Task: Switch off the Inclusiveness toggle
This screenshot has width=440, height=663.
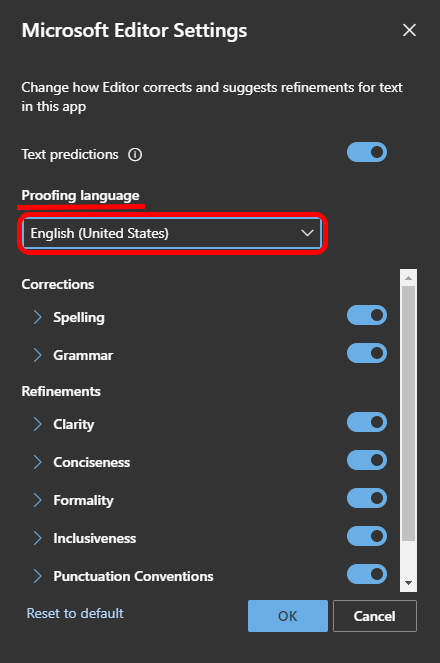Action: (x=367, y=536)
